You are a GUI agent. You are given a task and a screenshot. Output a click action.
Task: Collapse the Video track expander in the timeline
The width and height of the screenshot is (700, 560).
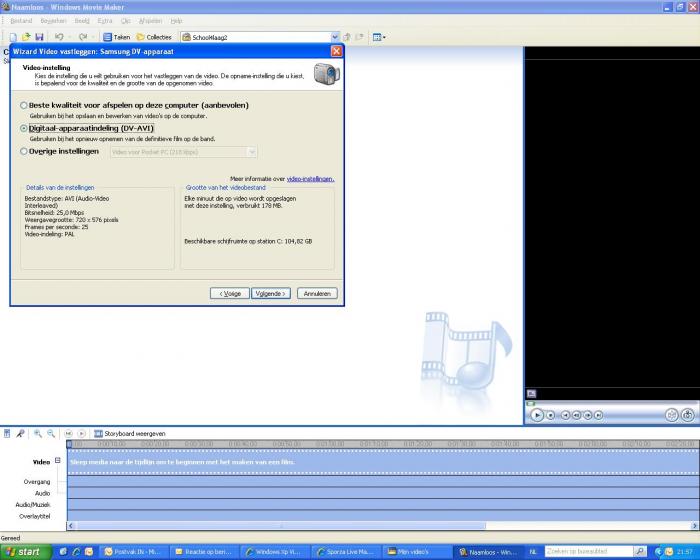point(58,460)
